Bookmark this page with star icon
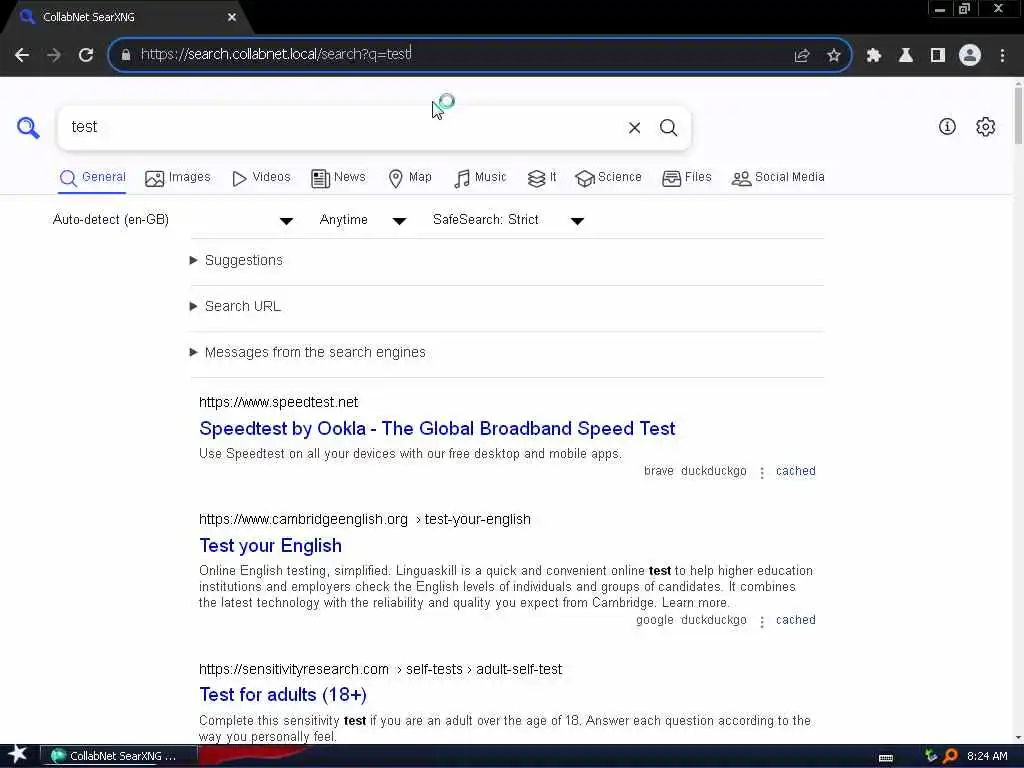This screenshot has height=768, width=1024. pyautogui.click(x=834, y=55)
